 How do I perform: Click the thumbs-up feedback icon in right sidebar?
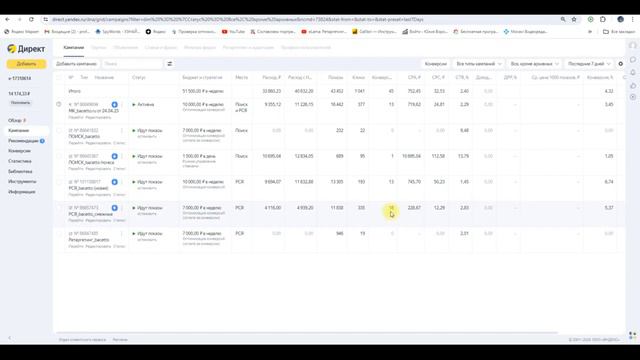pos(633,86)
